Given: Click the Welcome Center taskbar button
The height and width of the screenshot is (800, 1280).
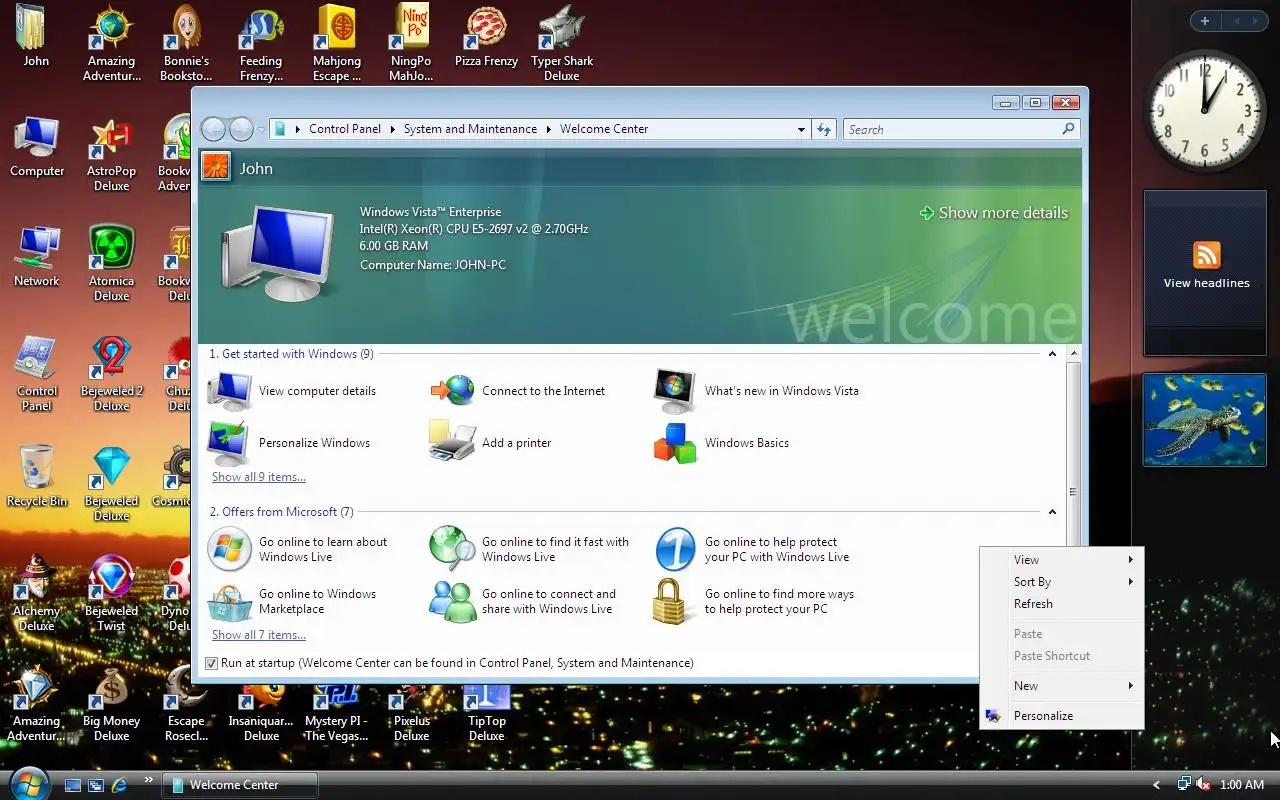Looking at the screenshot, I should [x=239, y=785].
